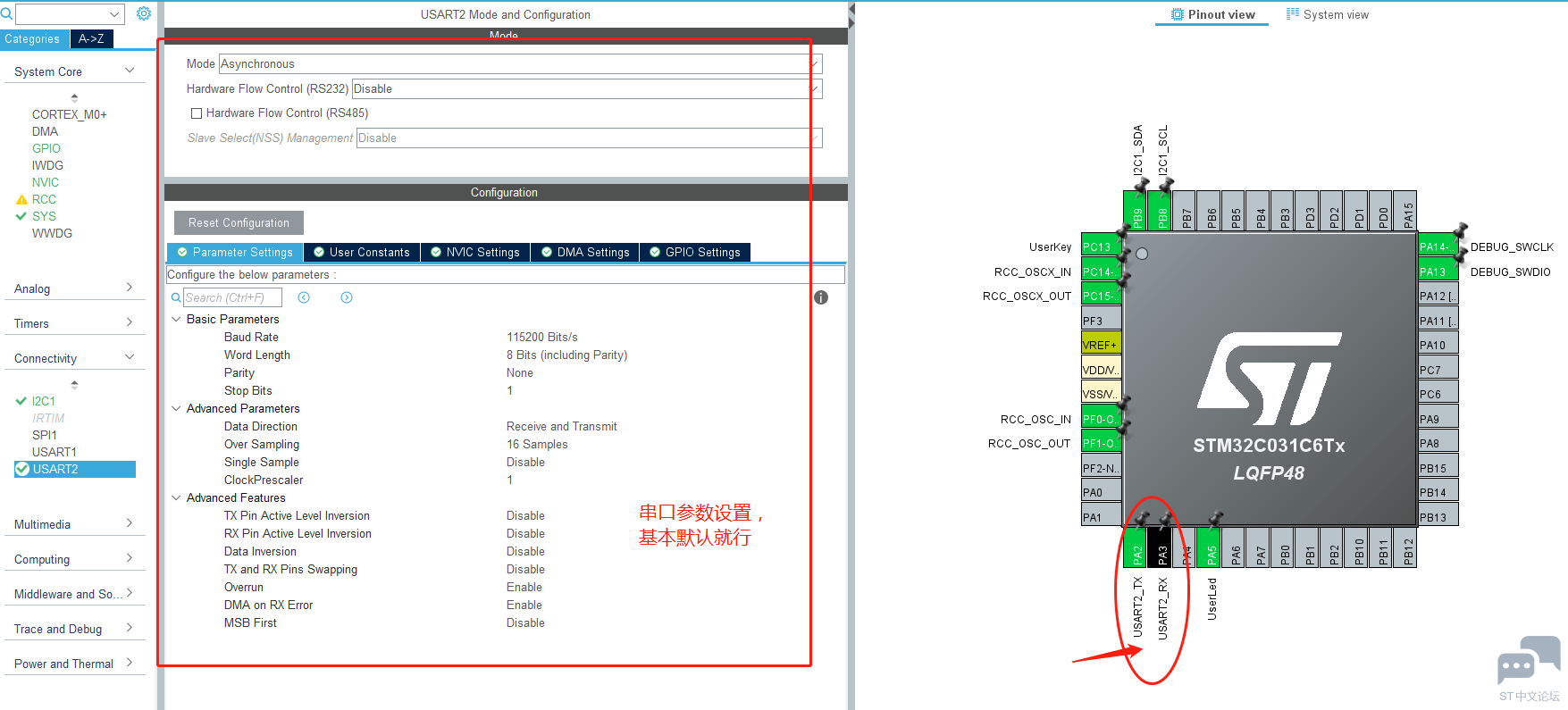Switch to the Categories tab
The height and width of the screenshot is (710, 1568).
coord(35,39)
